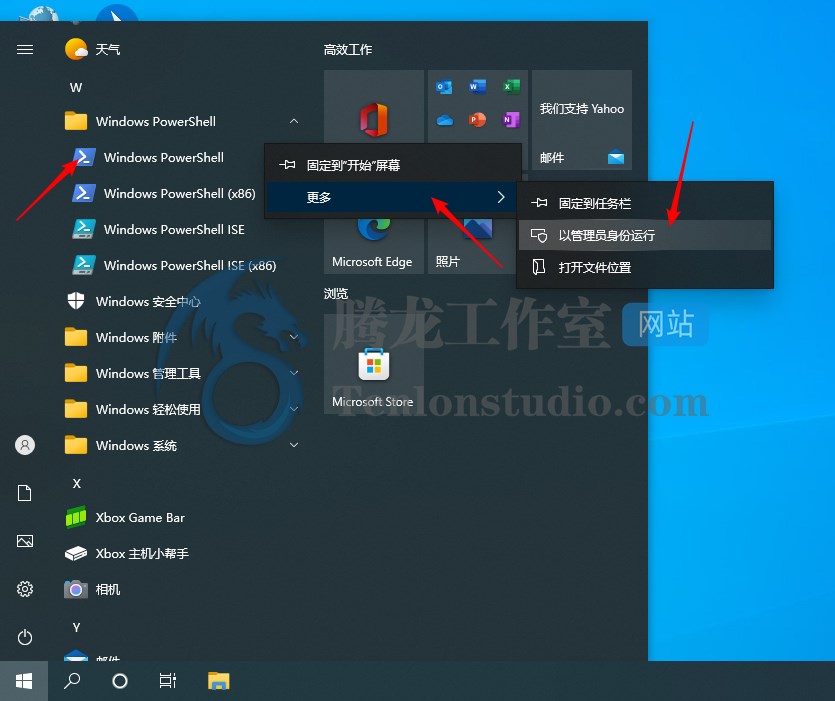
Task: Click the Y letter header
Action: coord(76,627)
